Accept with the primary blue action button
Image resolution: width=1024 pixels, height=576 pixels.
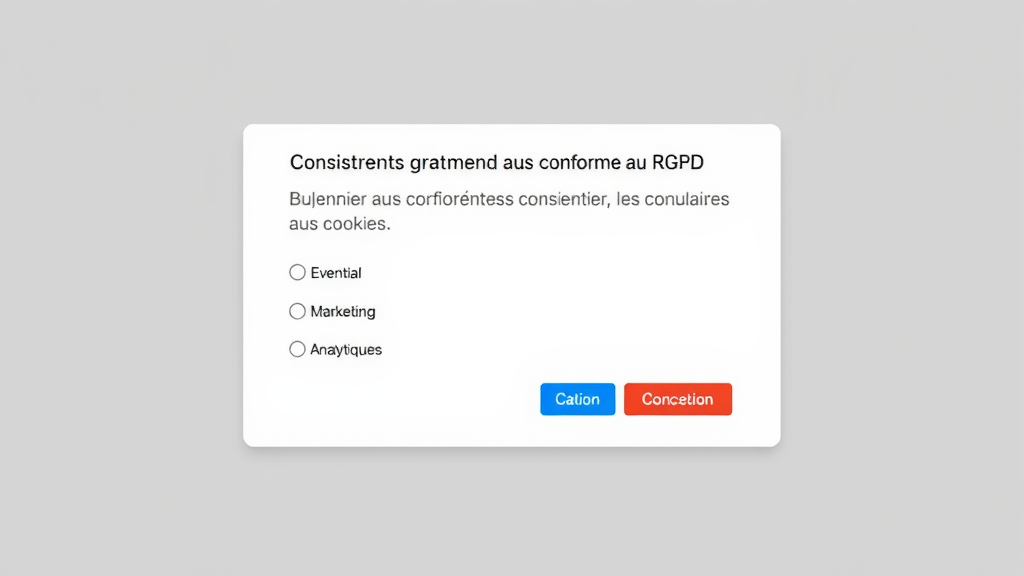(577, 399)
